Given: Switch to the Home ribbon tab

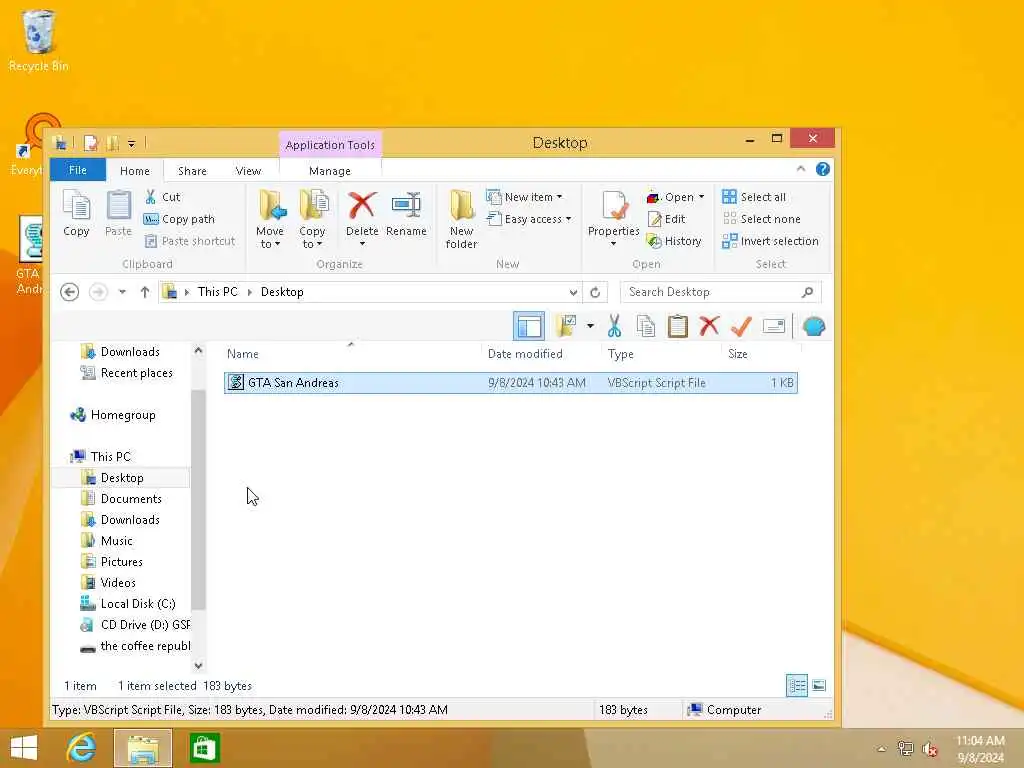Looking at the screenshot, I should [x=135, y=170].
